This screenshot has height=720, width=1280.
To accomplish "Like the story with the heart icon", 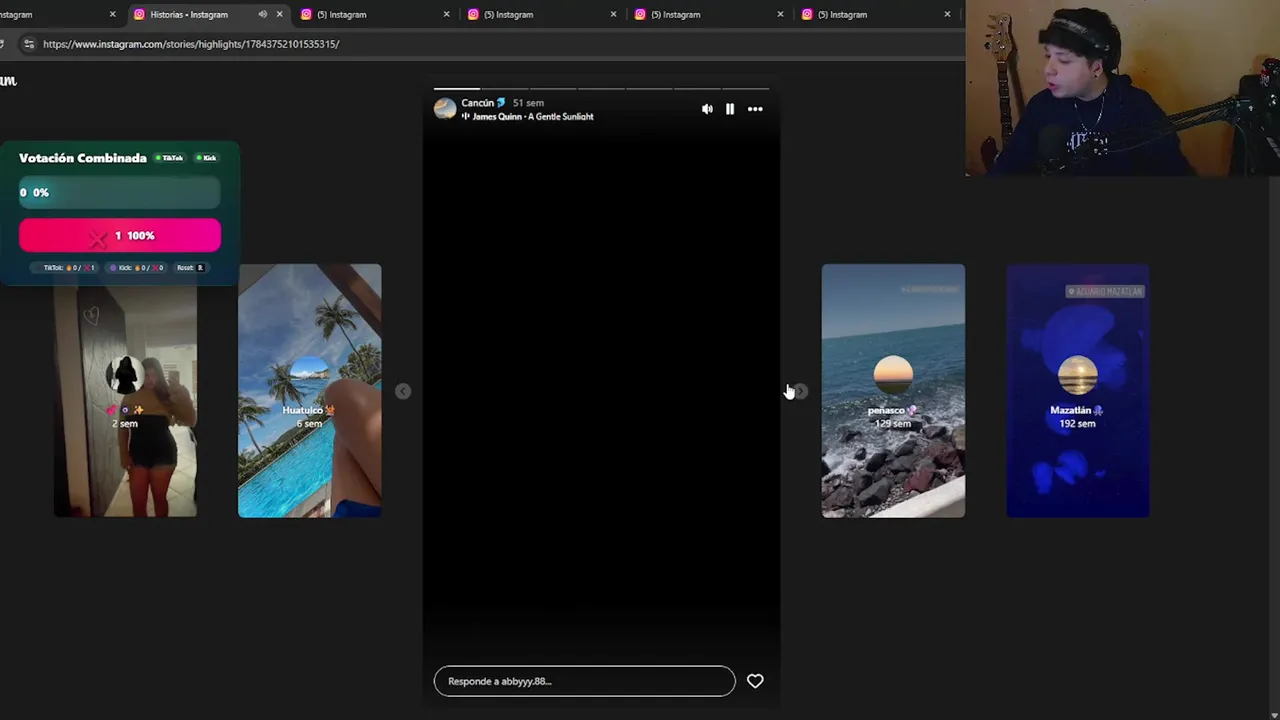I will [755, 681].
